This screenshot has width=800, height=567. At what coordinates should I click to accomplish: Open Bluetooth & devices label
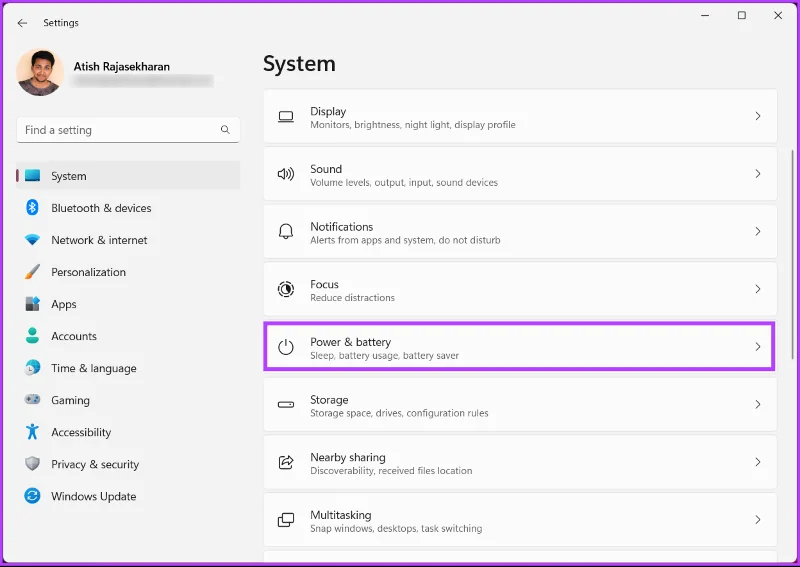click(x=101, y=208)
